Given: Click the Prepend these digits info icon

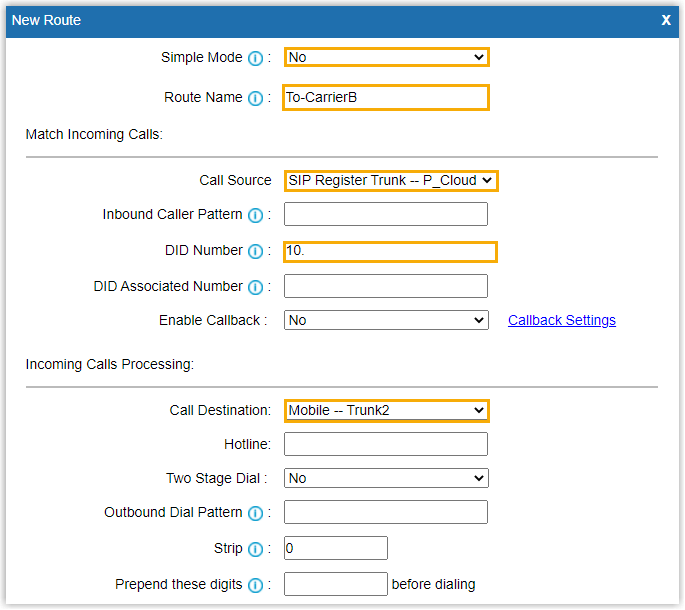Looking at the screenshot, I should coord(255,585).
